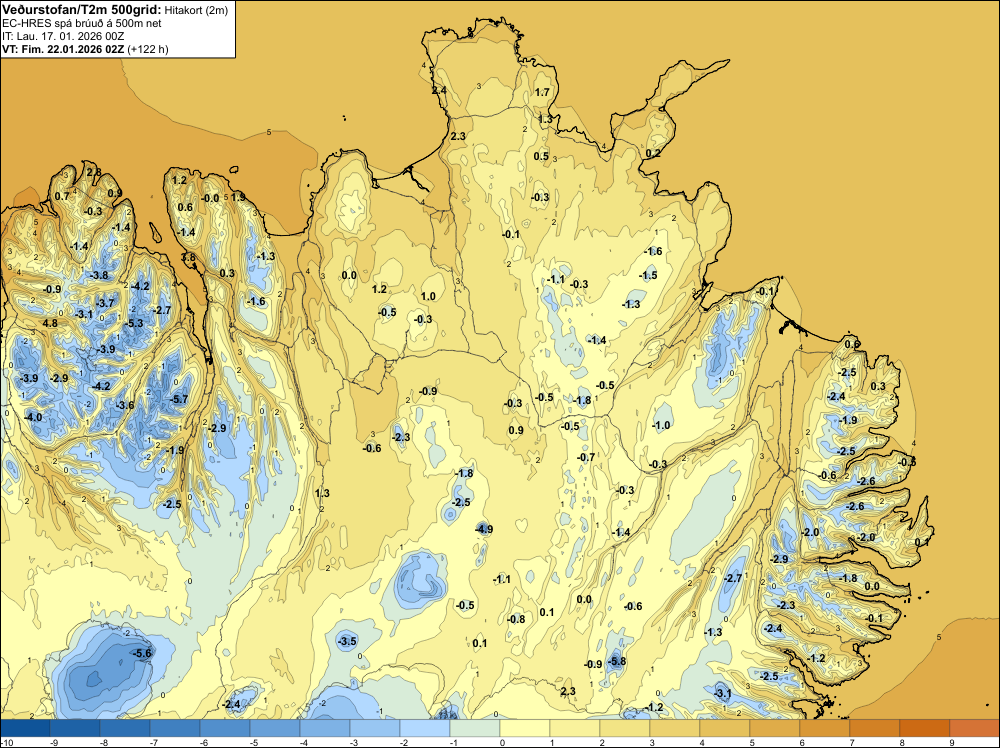Click the -1.0 temperature value
The width and height of the screenshot is (1000, 748).
[661, 425]
